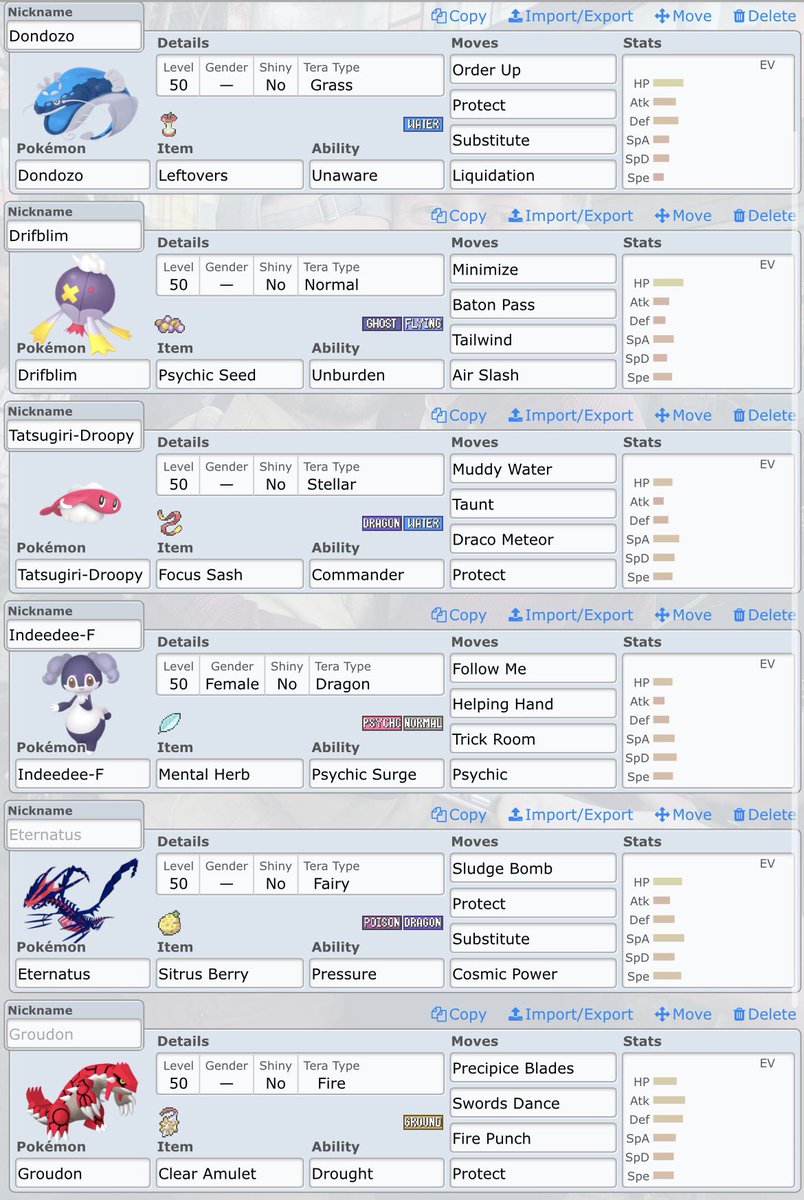This screenshot has height=1200, width=804.
Task: Click Tatsugiri's Dragon type badge
Action: [382, 523]
